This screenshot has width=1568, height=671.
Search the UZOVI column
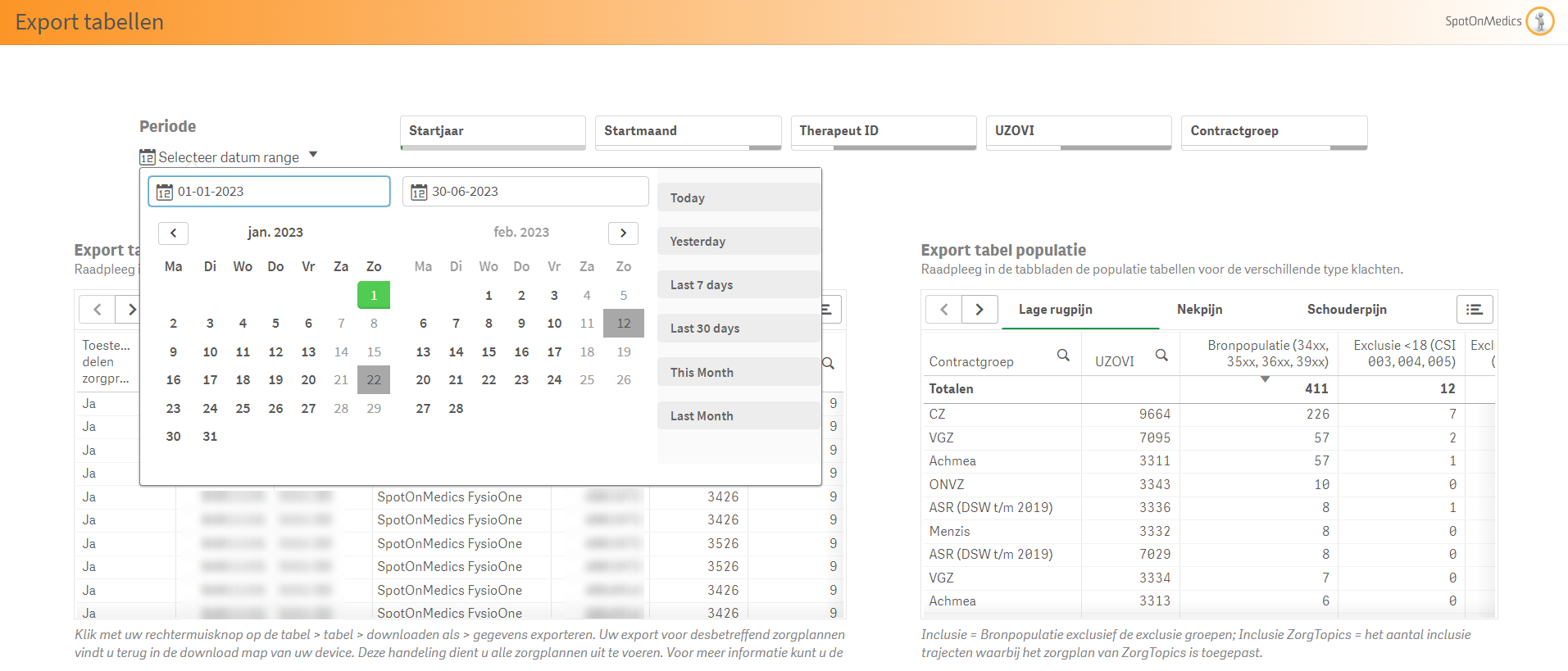click(1161, 355)
